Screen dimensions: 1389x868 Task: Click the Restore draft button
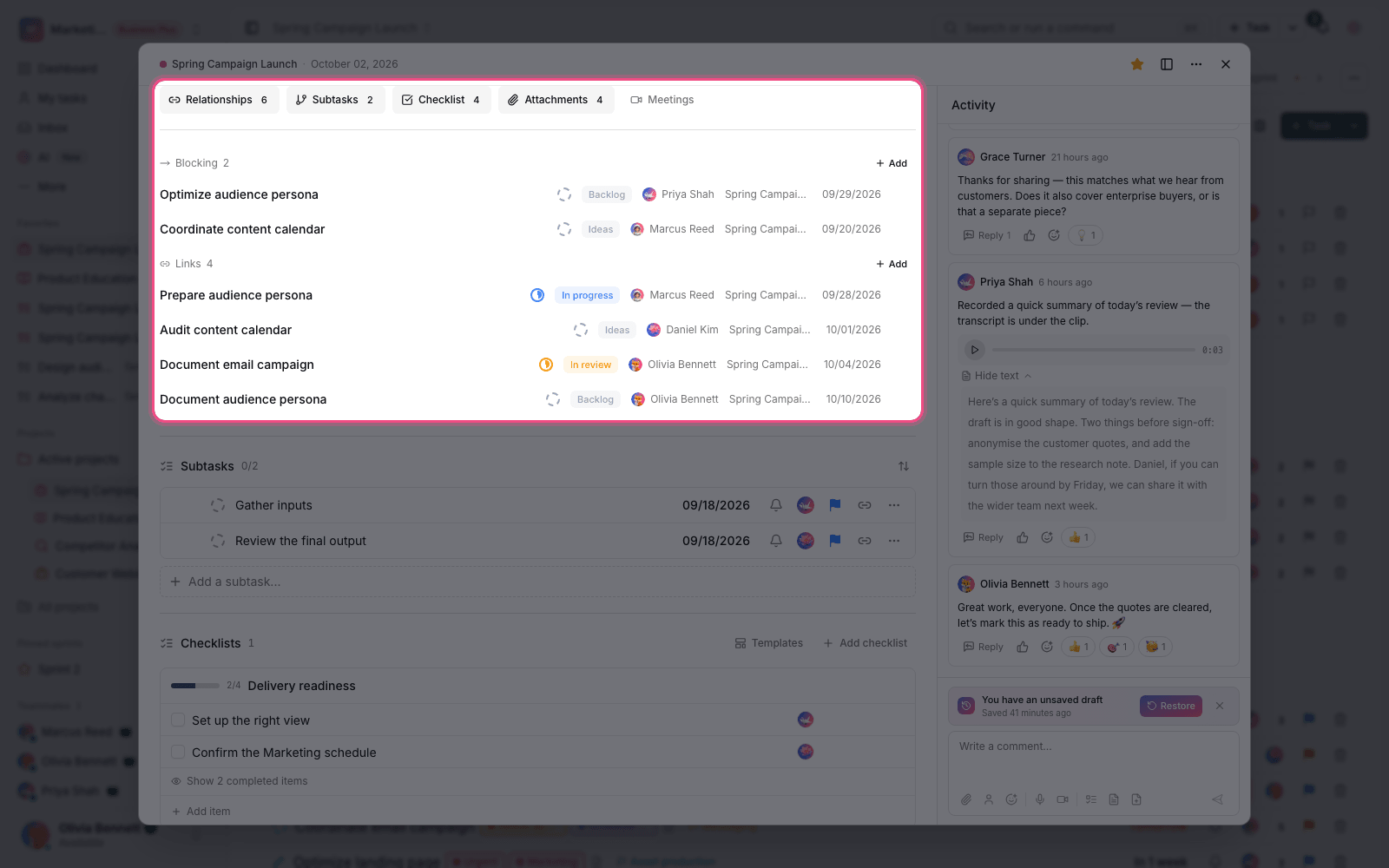[x=1171, y=706]
